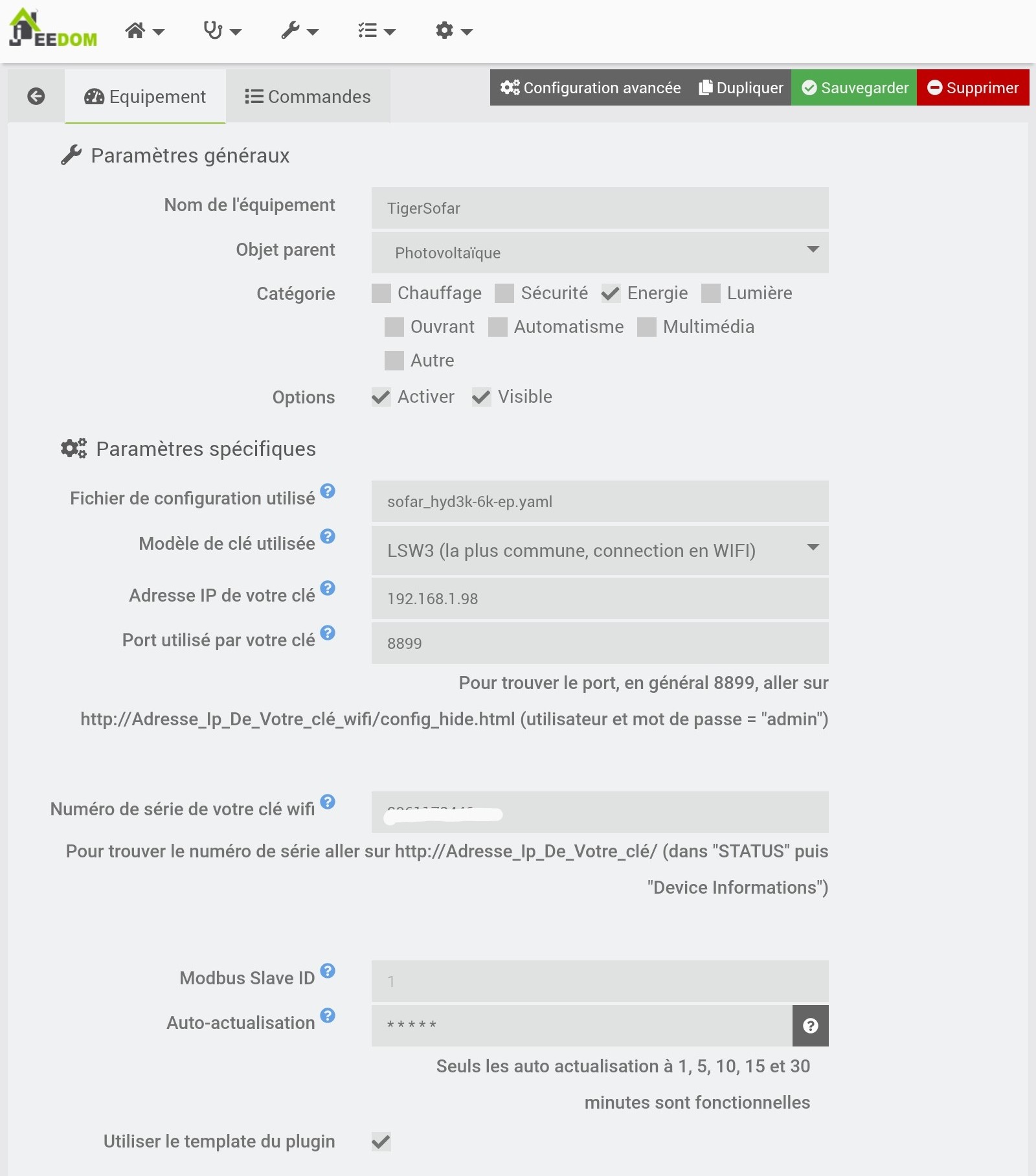Image resolution: width=1036 pixels, height=1176 pixels.
Task: Open the Modèle de clé utilisée dropdown
Action: point(600,550)
